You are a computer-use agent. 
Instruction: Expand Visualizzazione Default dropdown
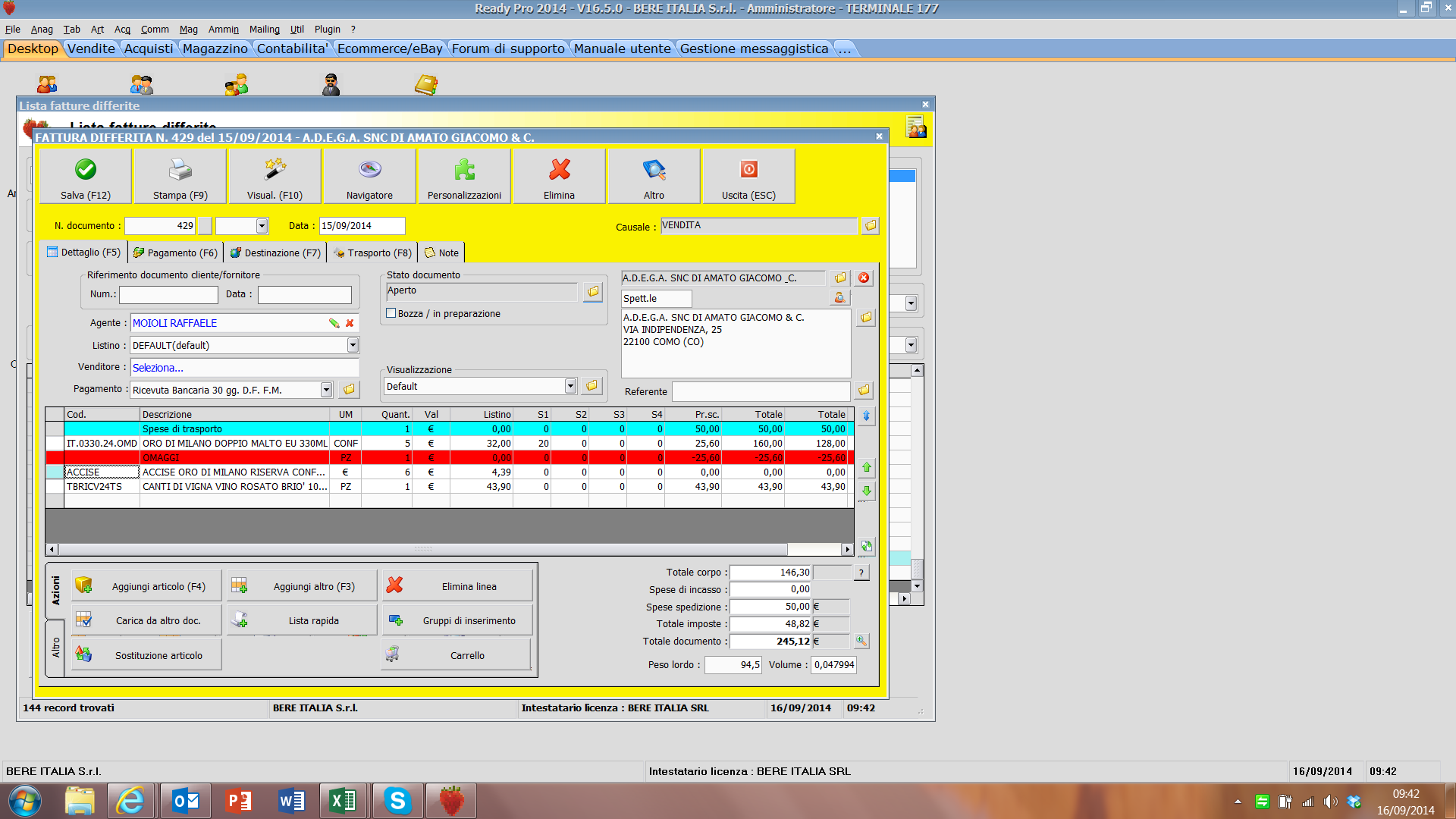(570, 386)
